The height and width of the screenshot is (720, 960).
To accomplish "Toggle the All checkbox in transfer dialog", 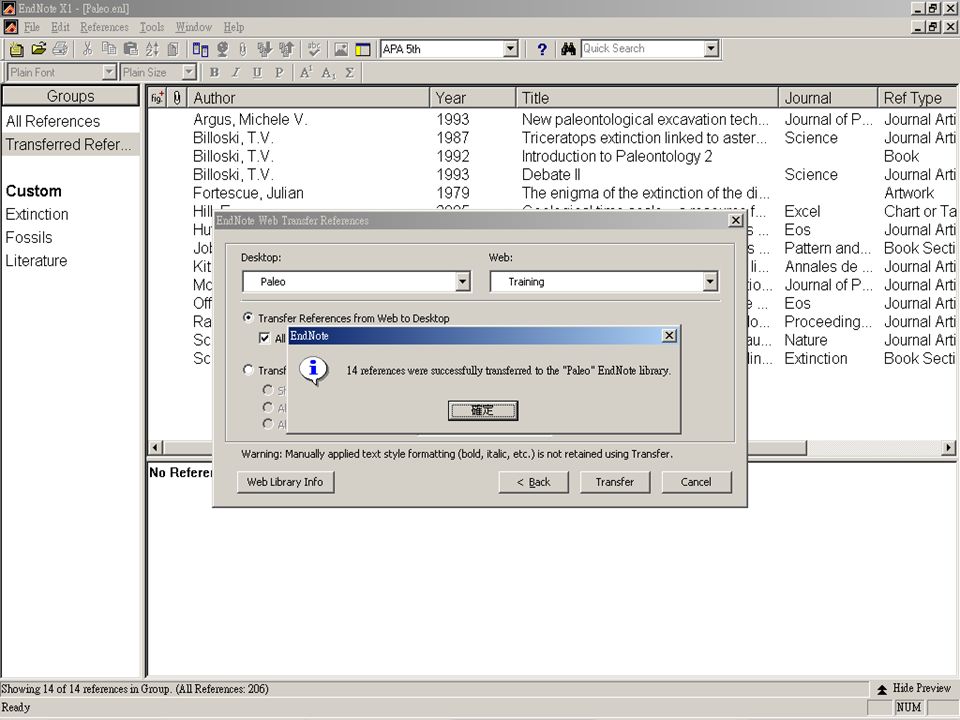I will coord(264,338).
